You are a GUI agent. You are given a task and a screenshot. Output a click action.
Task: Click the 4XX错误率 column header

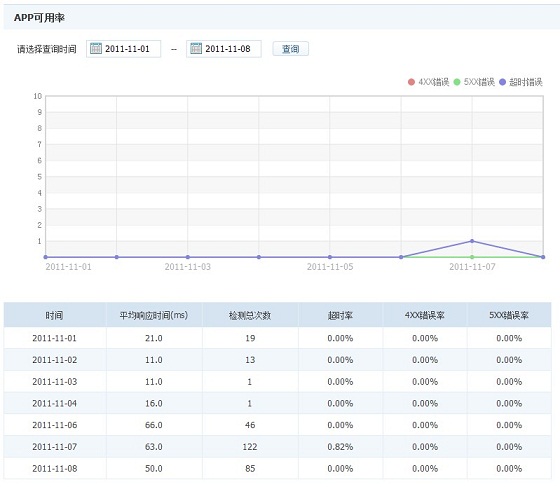(425, 315)
